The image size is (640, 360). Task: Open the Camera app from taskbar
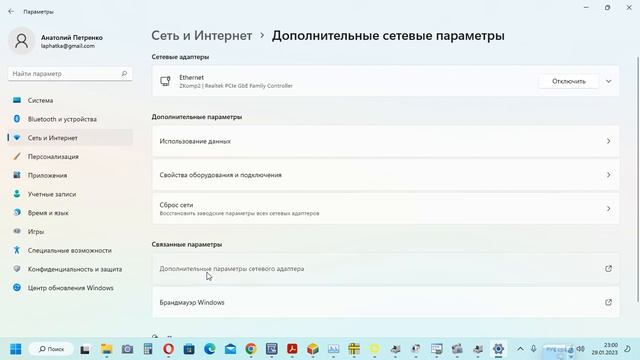pyautogui.click(x=127, y=349)
